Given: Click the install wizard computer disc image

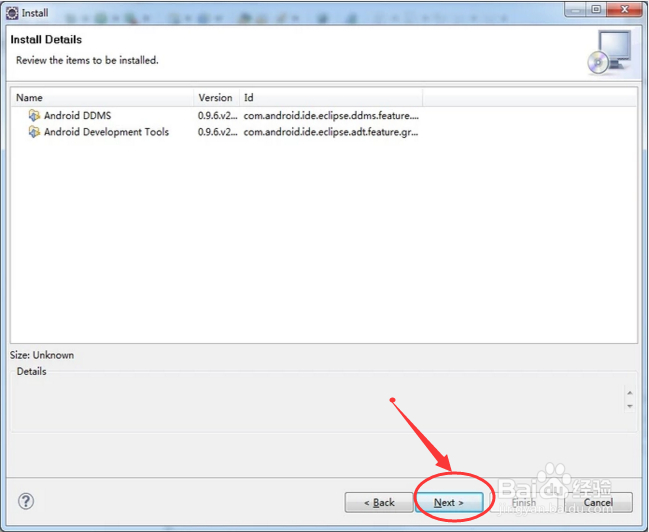Looking at the screenshot, I should [x=609, y=53].
